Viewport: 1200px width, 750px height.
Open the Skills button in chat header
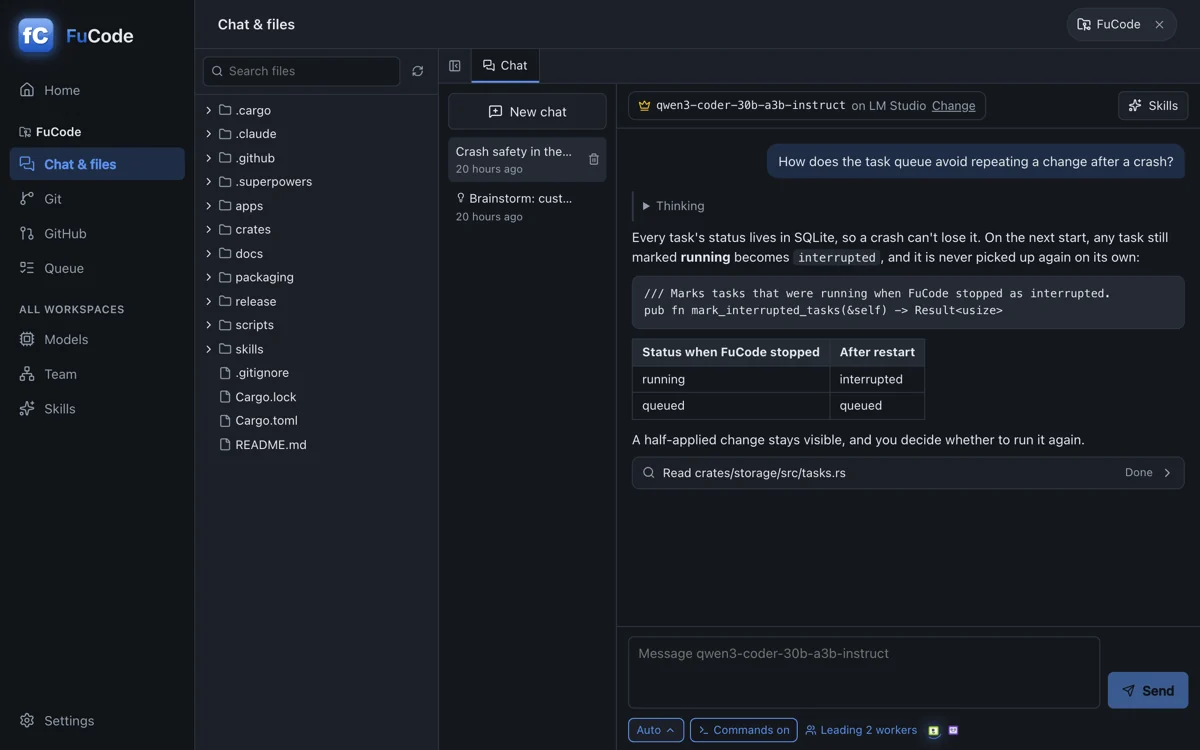[1153, 106]
